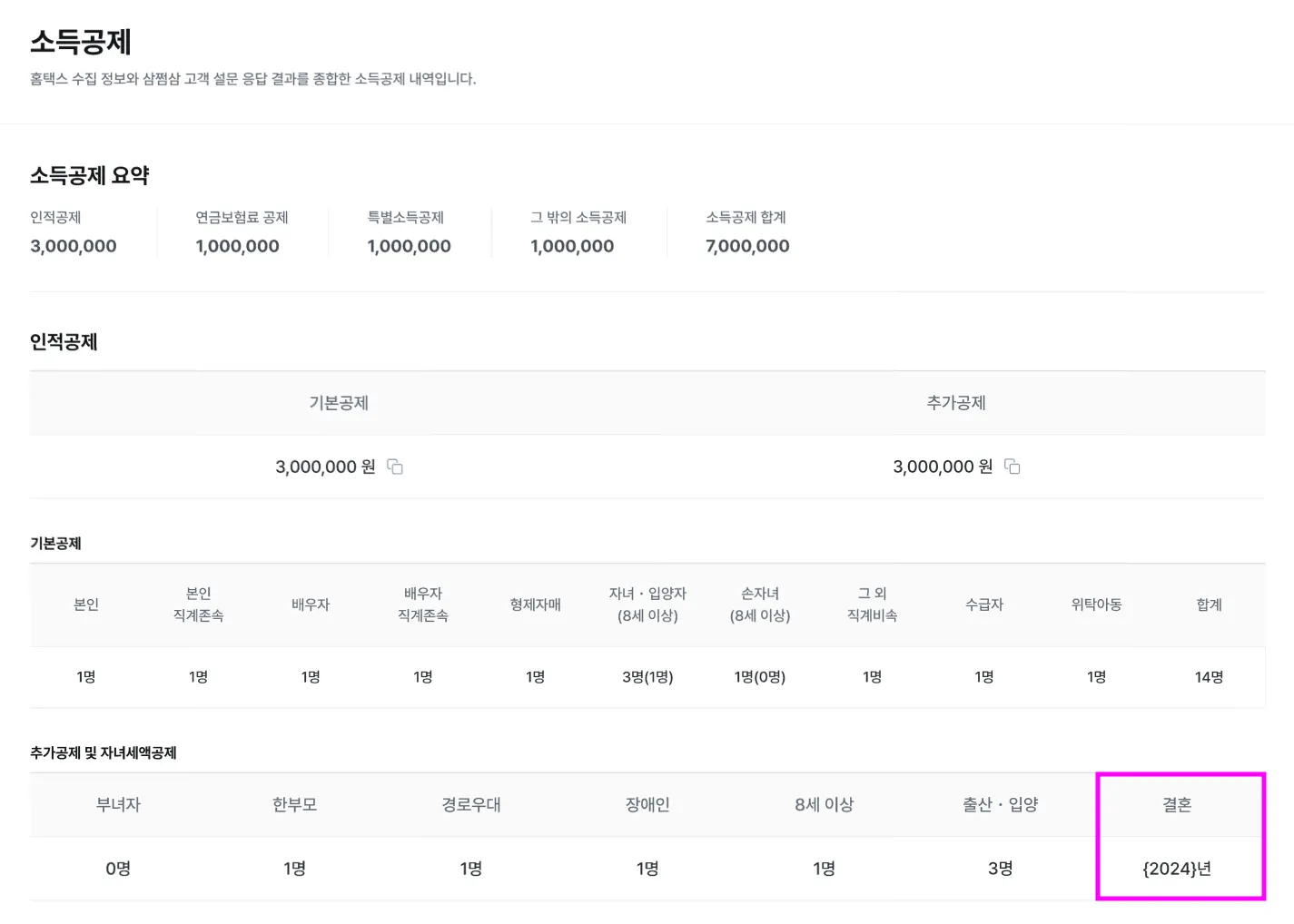Select the 출산·입양 column header

(x=1001, y=805)
